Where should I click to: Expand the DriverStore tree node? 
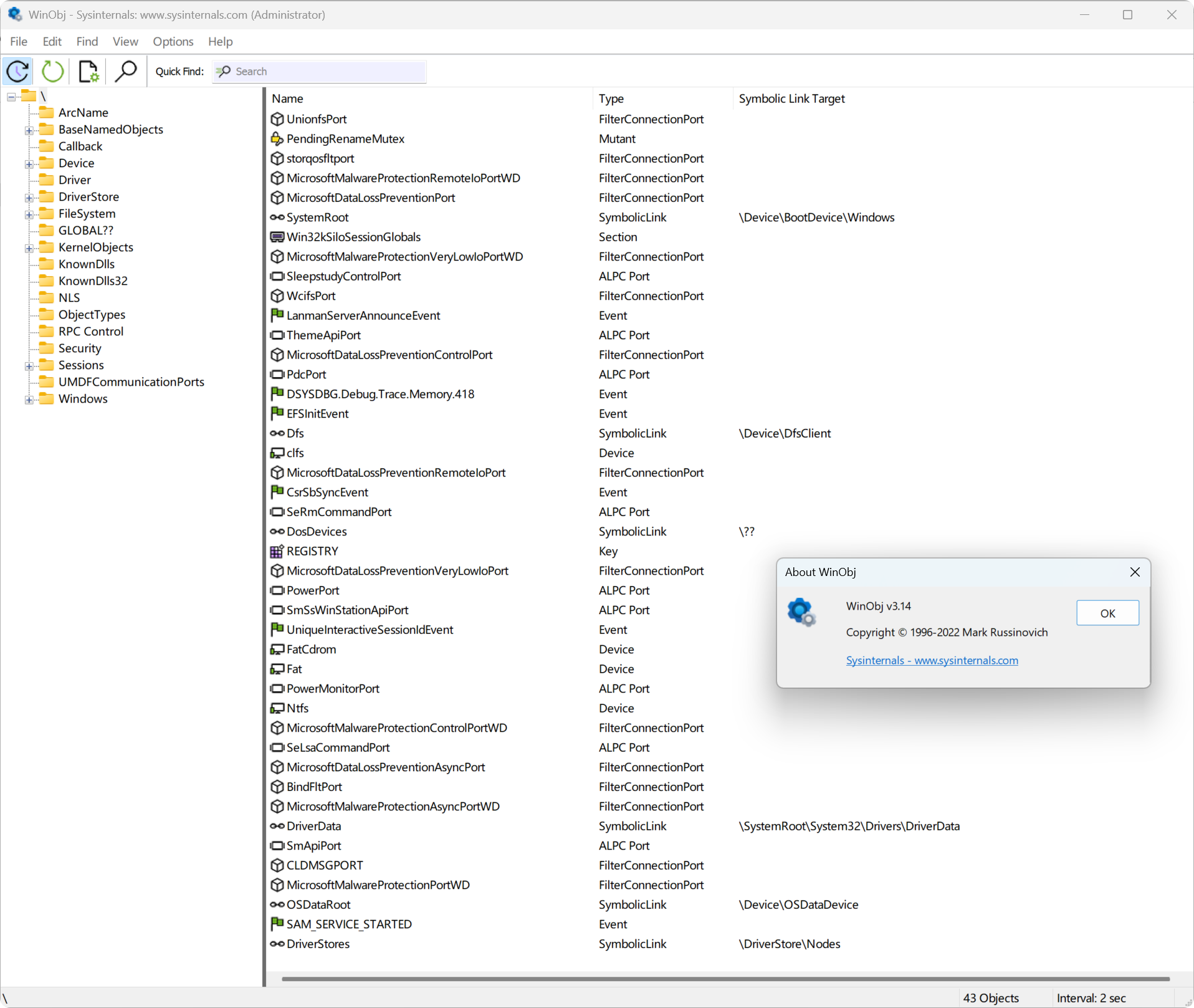(29, 198)
